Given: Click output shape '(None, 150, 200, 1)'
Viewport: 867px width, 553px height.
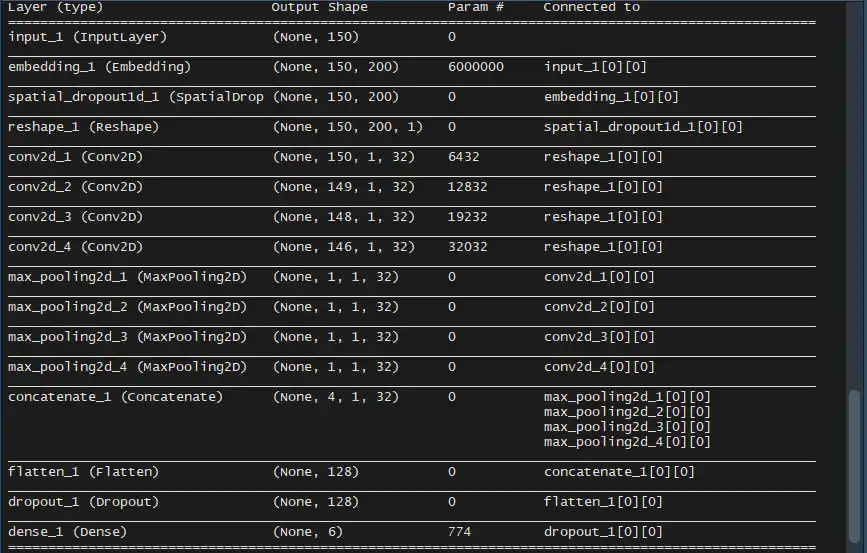Looking at the screenshot, I should (x=348, y=127).
